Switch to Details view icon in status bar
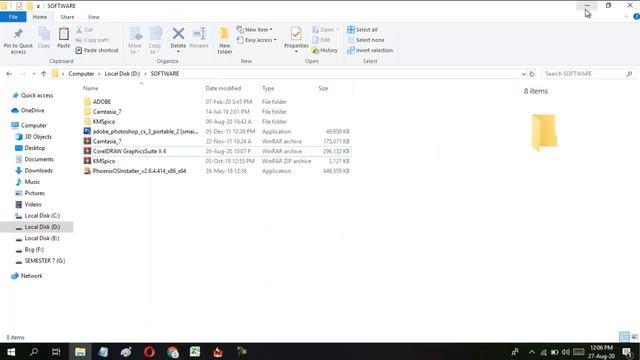Image resolution: width=640 pixels, height=360 pixels. point(624,337)
